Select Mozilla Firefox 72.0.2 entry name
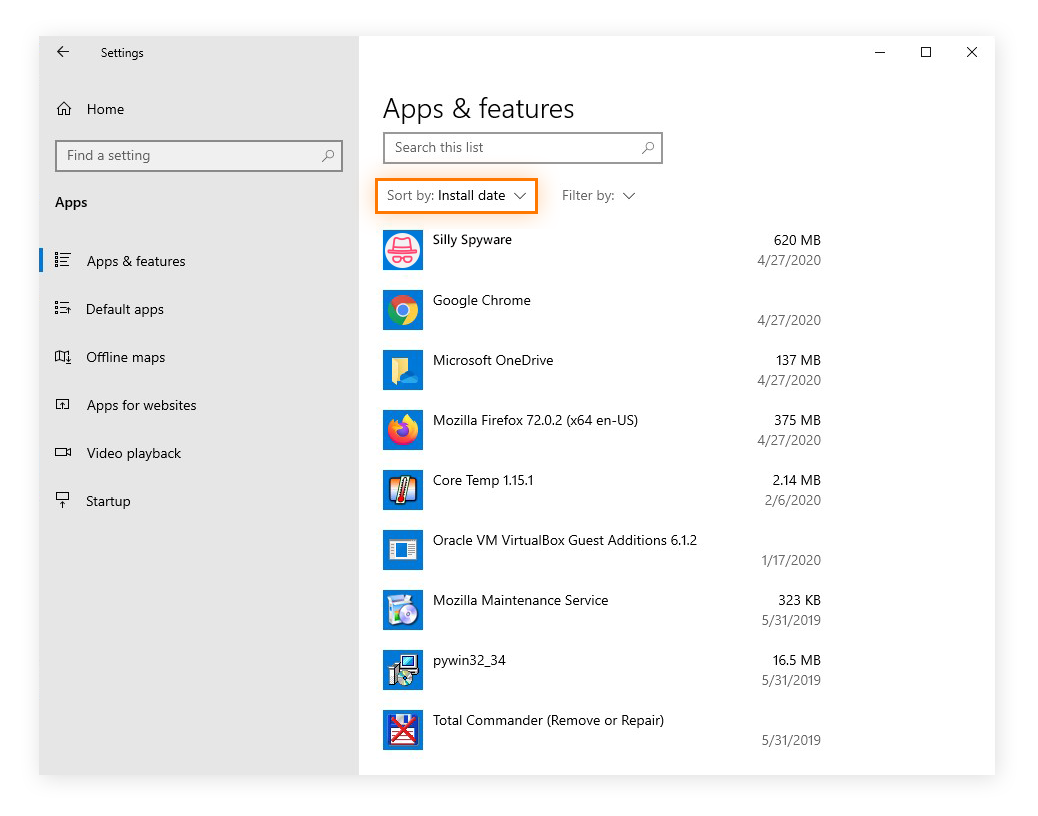 [x=535, y=420]
